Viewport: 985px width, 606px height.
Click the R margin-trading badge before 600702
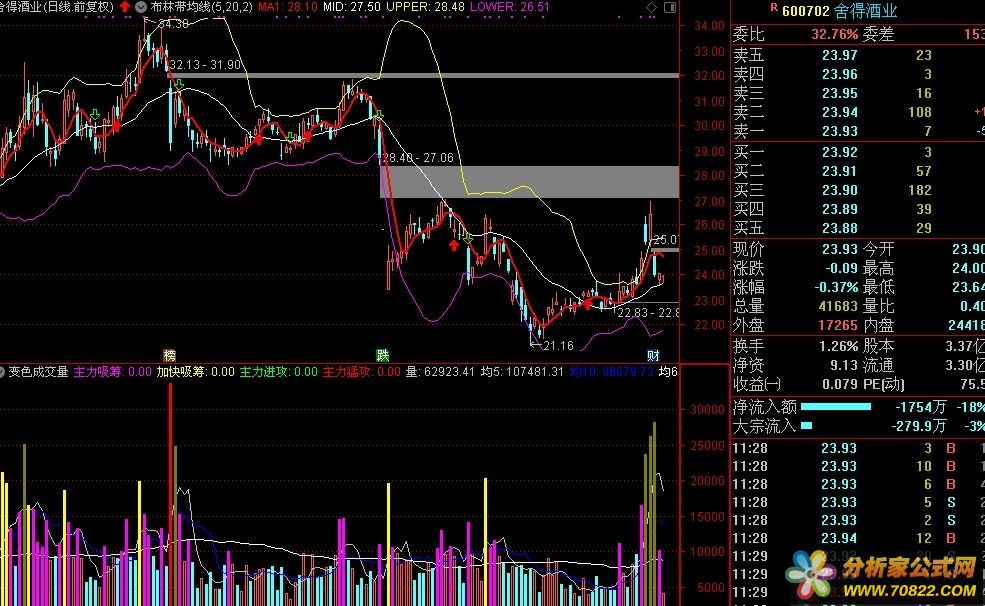pyautogui.click(x=774, y=8)
